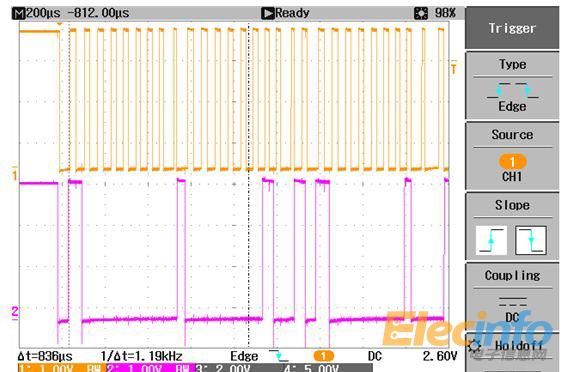Click the dotted vertical cursor at screen center
Screen dimensions: 566x372
249,184
